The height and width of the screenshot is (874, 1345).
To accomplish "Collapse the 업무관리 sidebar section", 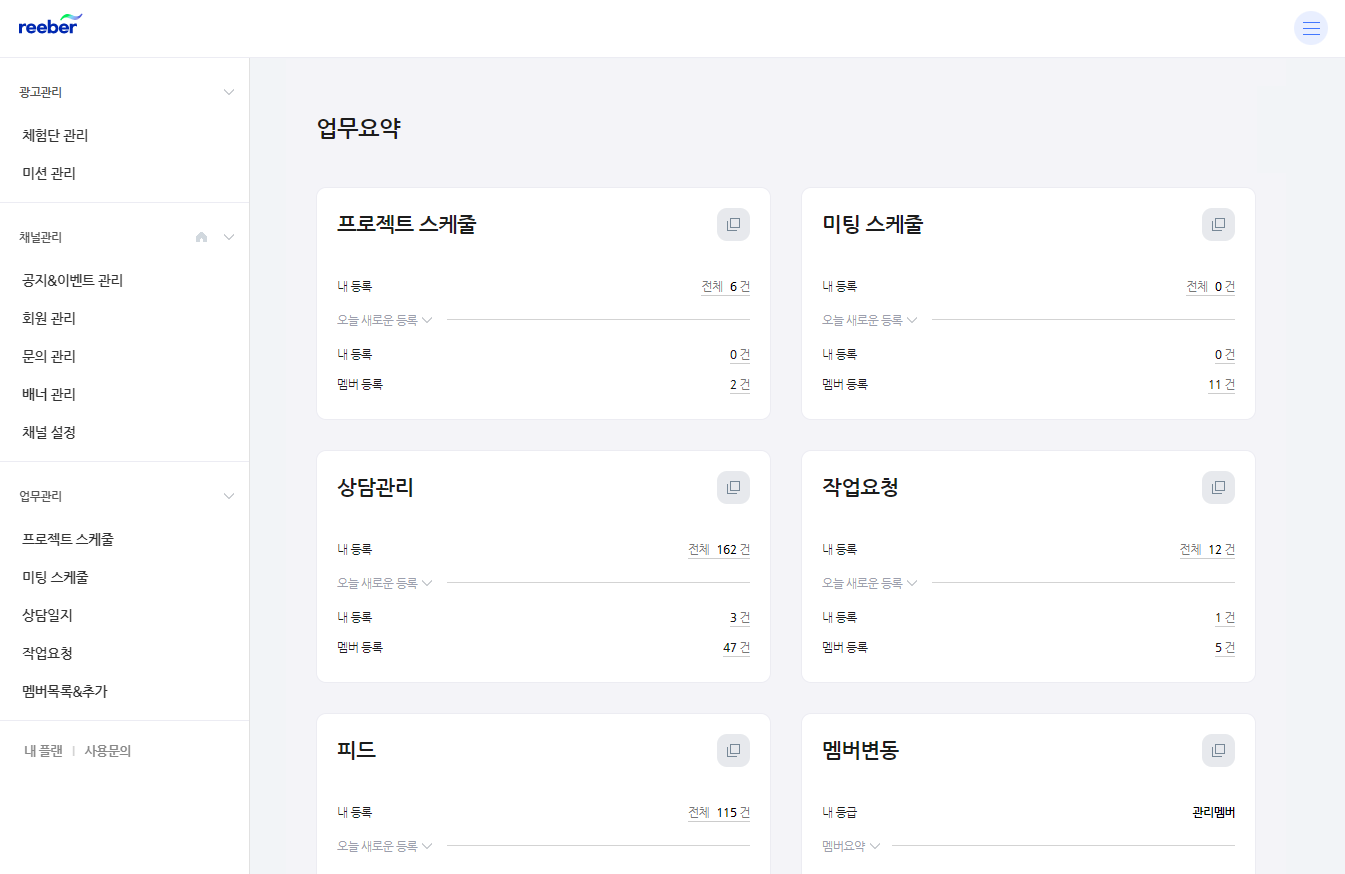I will point(229,496).
